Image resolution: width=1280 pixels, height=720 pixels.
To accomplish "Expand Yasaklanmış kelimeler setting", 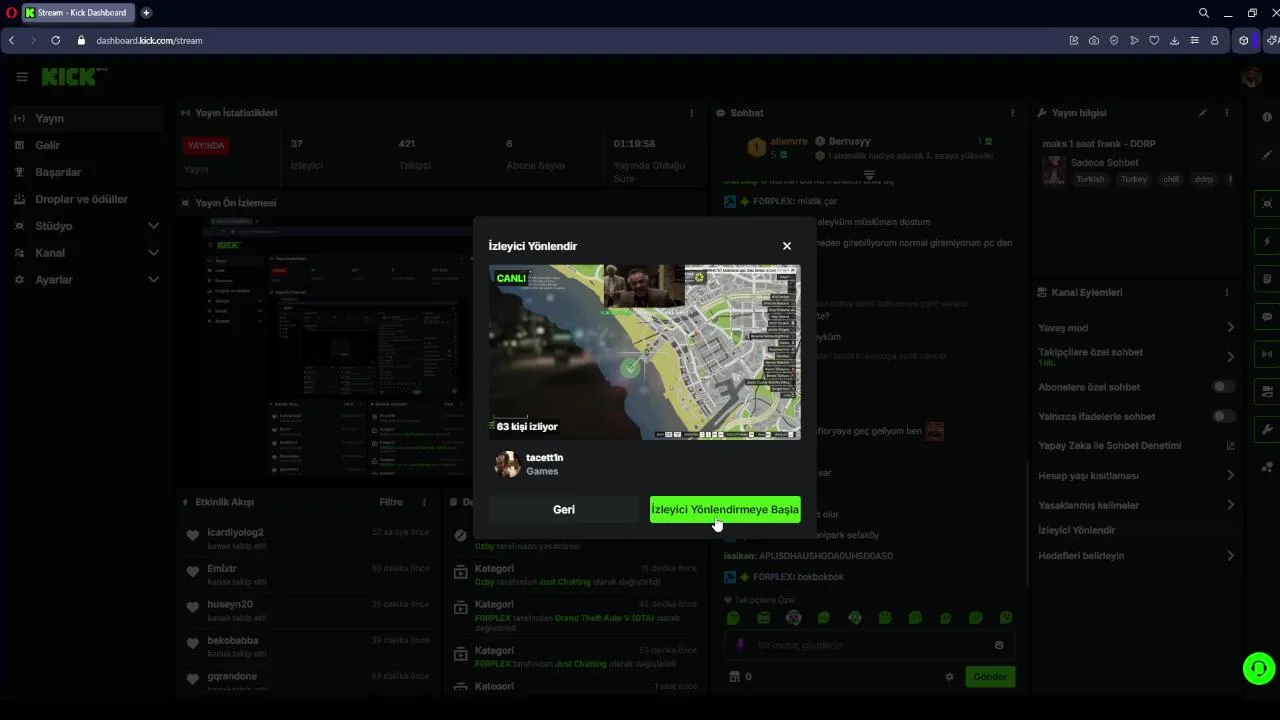I will [1136, 505].
